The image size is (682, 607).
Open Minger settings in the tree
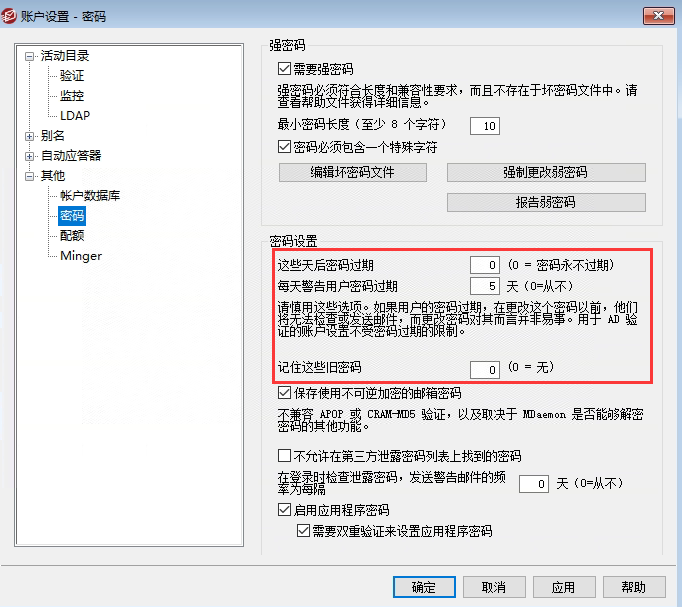(x=81, y=256)
